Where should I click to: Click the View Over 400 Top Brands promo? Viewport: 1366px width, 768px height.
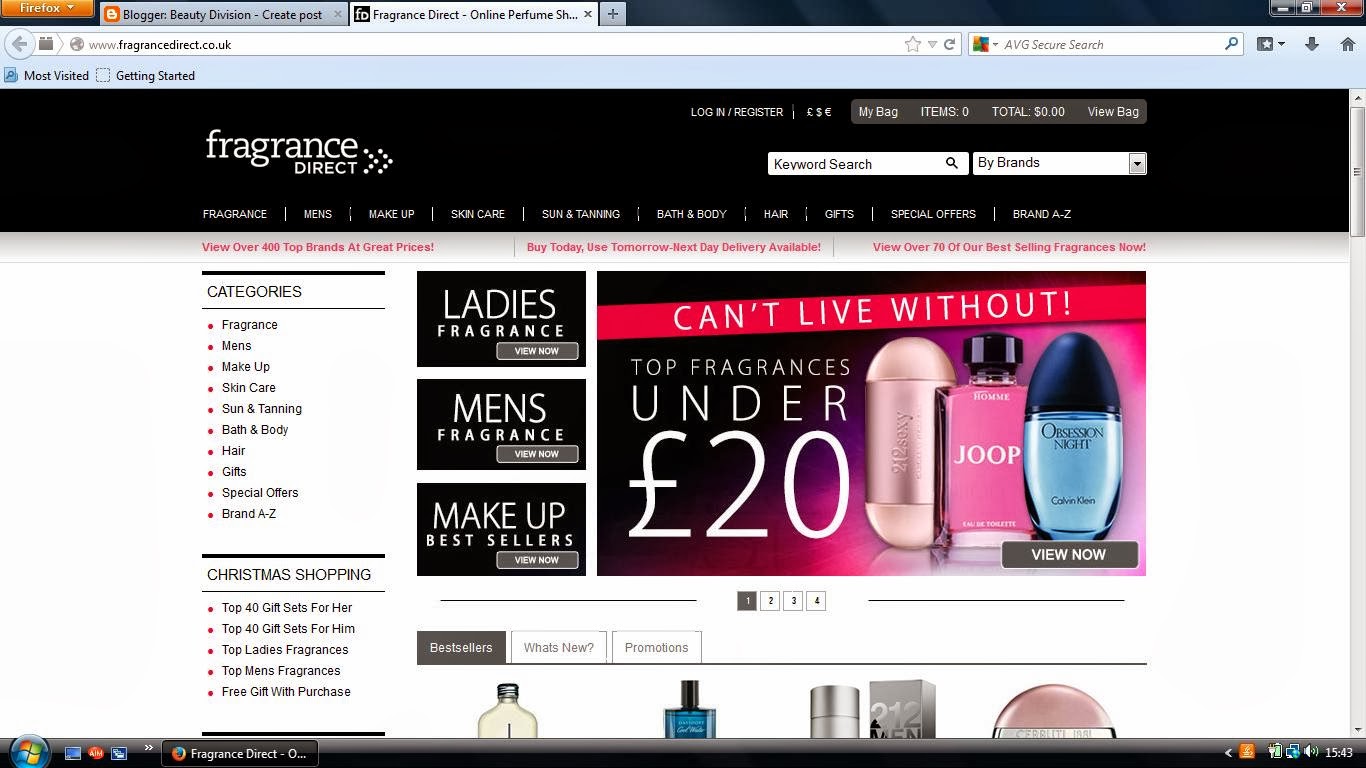(318, 247)
